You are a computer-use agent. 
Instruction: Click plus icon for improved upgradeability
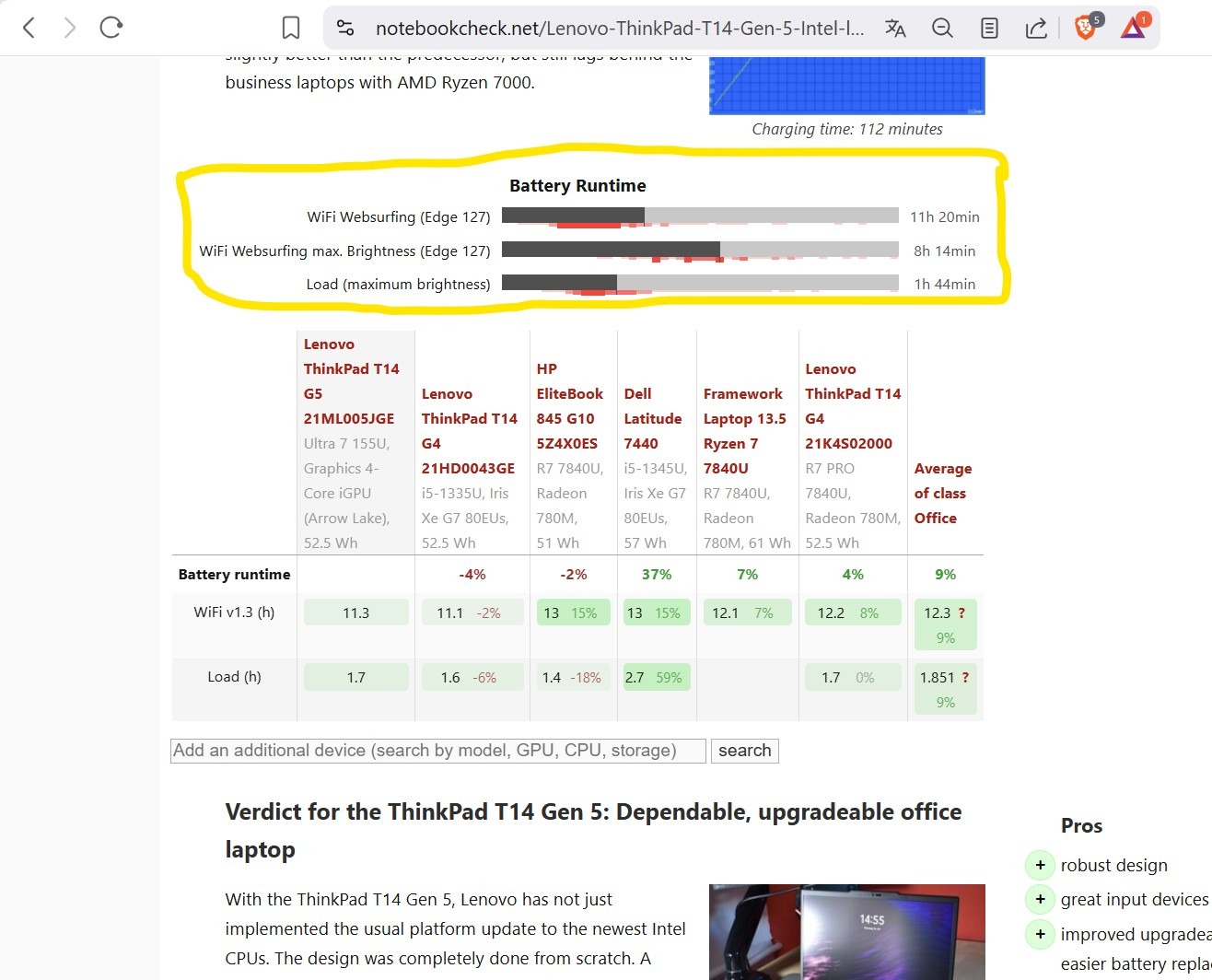click(x=1040, y=934)
